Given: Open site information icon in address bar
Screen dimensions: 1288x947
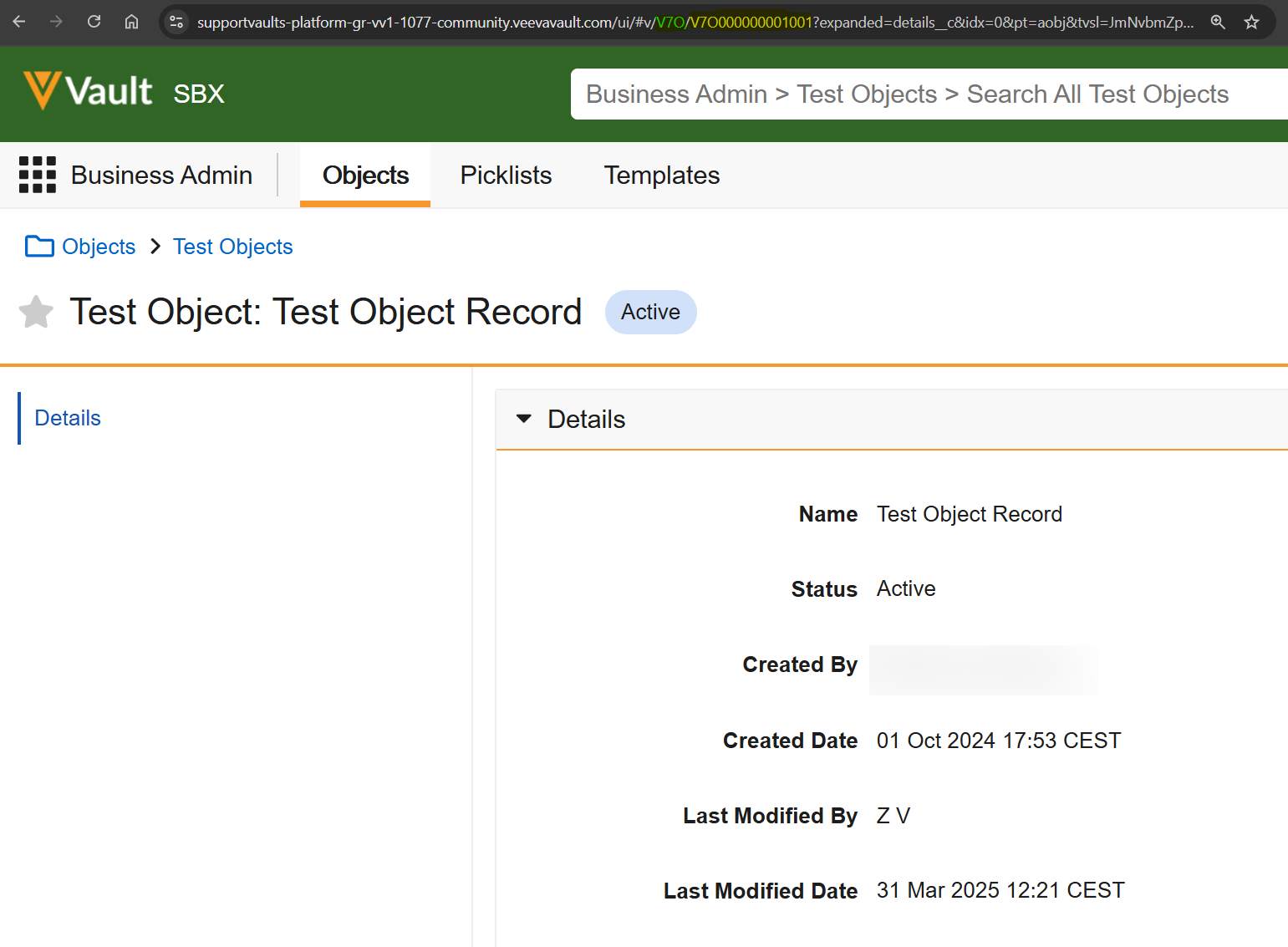Looking at the screenshot, I should pyautogui.click(x=176, y=23).
